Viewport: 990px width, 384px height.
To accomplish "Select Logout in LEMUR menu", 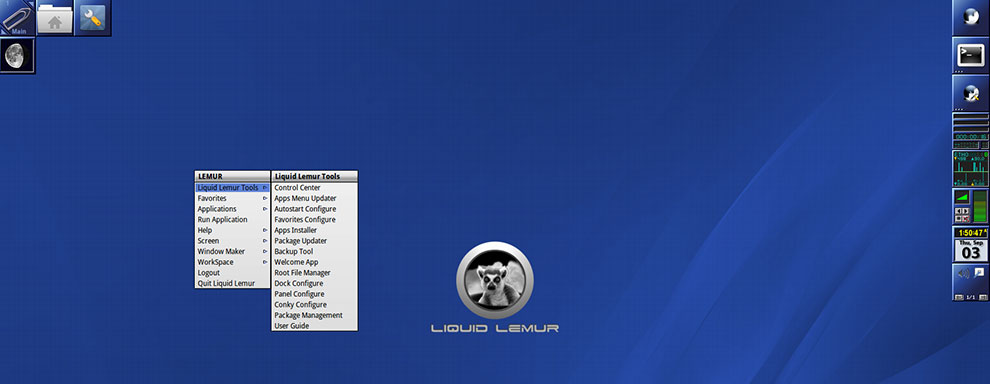I will click(x=232, y=273).
